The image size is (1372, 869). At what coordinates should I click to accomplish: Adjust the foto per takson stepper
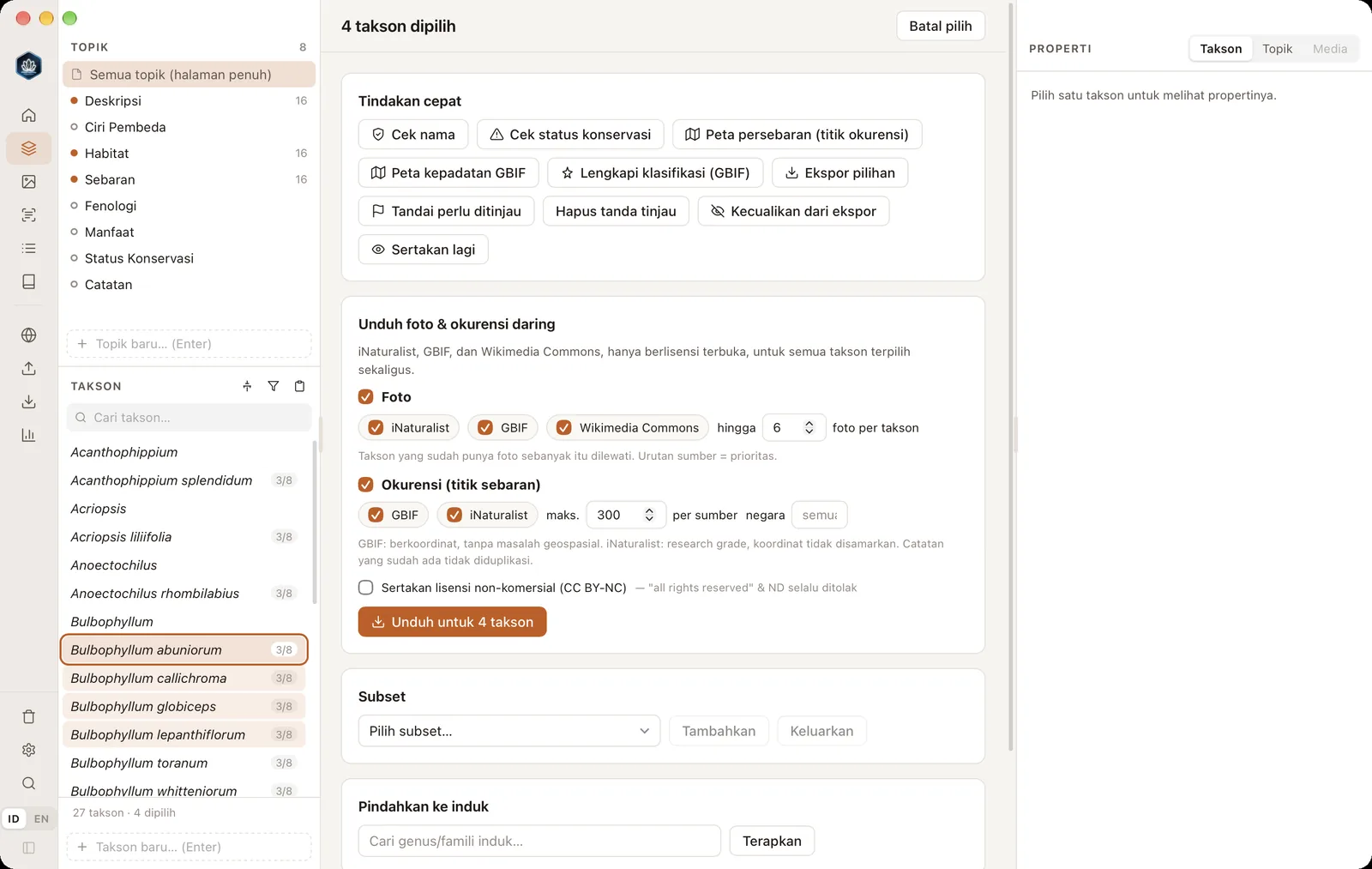(x=809, y=428)
